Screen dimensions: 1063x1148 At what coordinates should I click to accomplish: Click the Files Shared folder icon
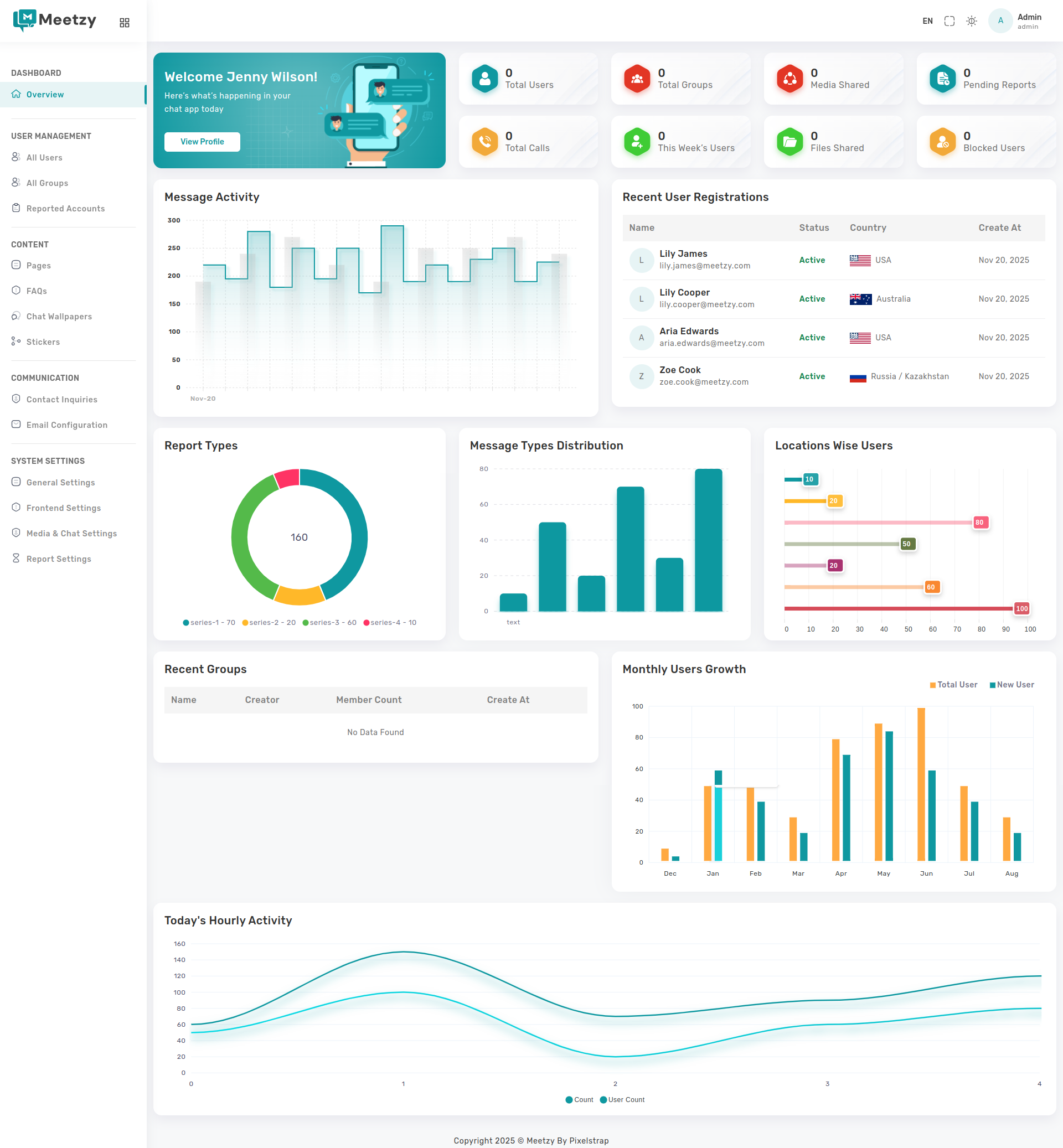[x=789, y=142]
